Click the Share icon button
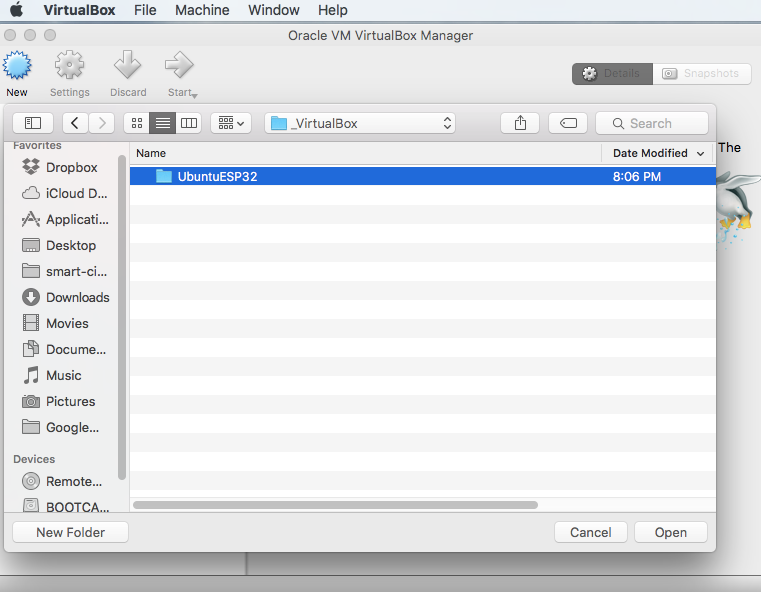The image size is (761, 592). point(520,123)
